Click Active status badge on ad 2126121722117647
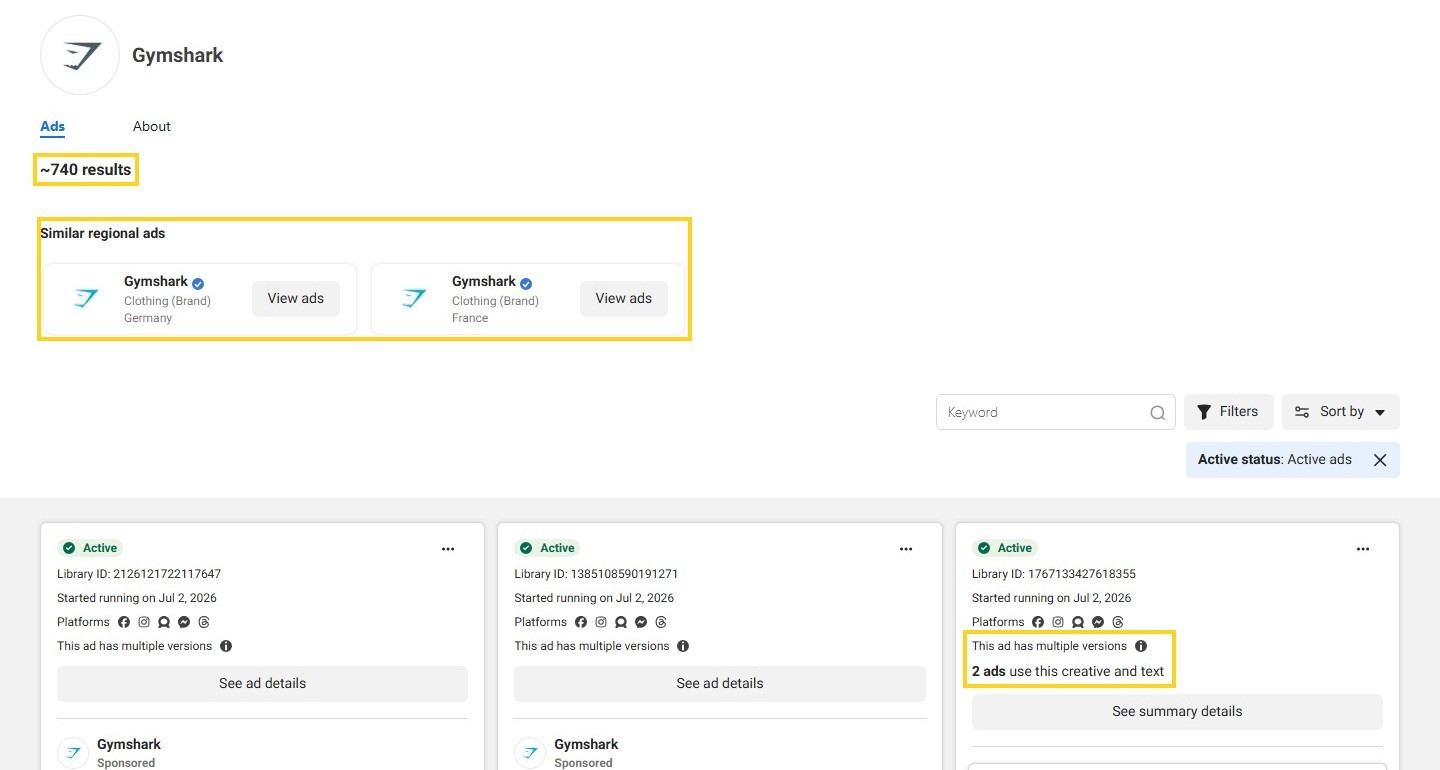Screen dimensions: 1440x770 click(x=89, y=548)
